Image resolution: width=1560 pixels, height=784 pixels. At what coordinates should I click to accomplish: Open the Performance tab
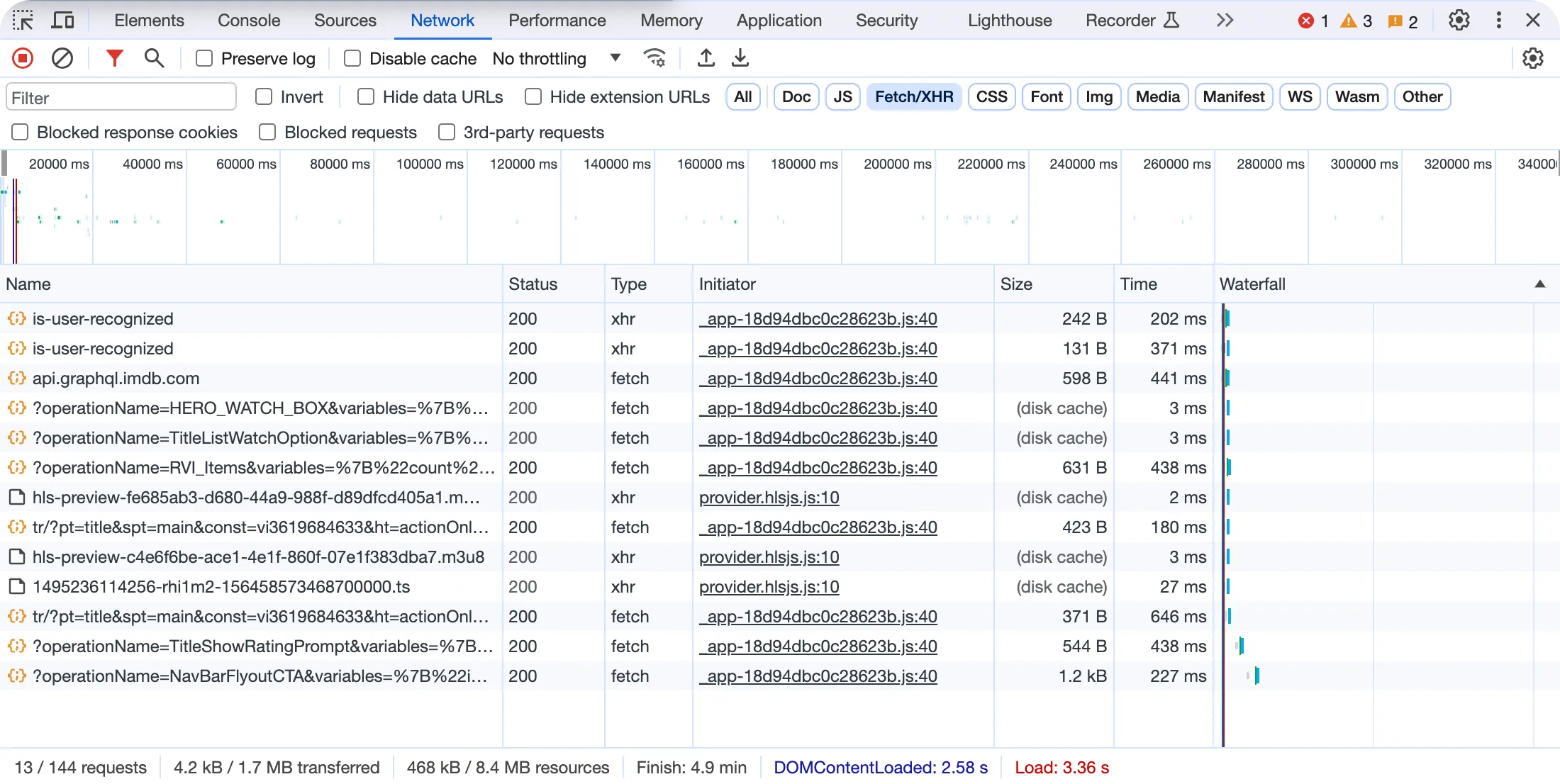pyautogui.click(x=557, y=21)
